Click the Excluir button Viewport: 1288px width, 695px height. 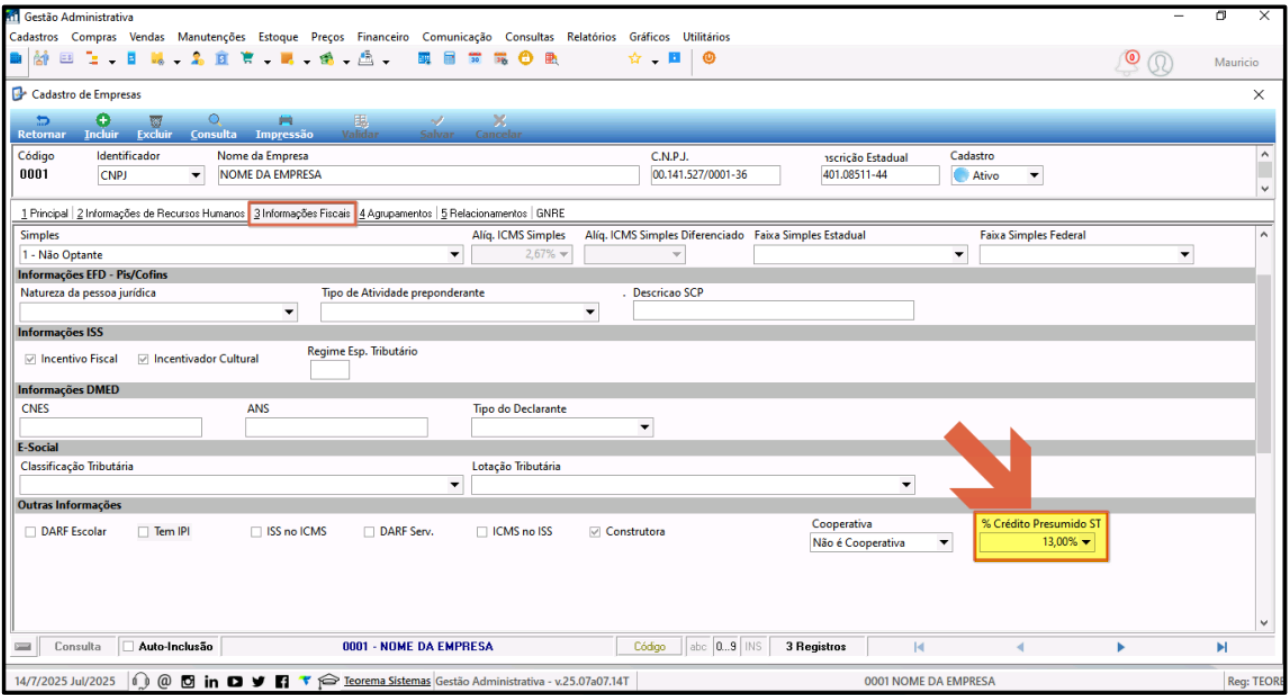tap(155, 126)
